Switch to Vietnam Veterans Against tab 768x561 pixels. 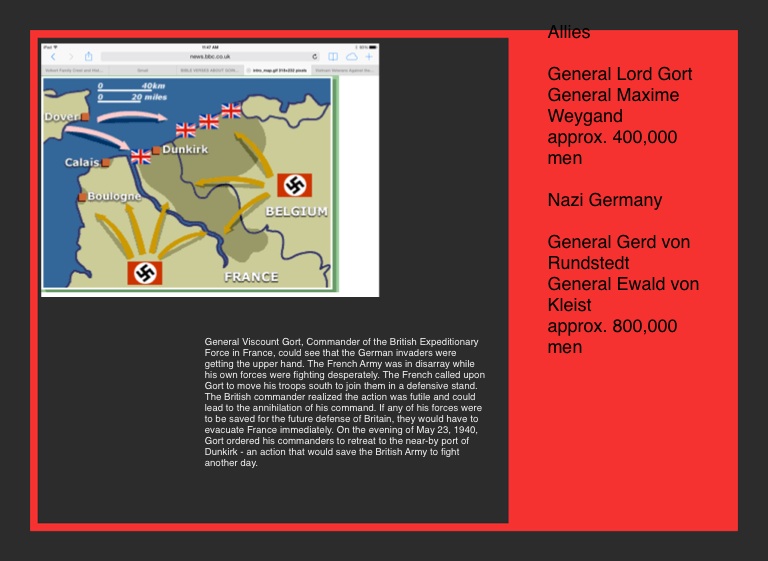(344, 71)
